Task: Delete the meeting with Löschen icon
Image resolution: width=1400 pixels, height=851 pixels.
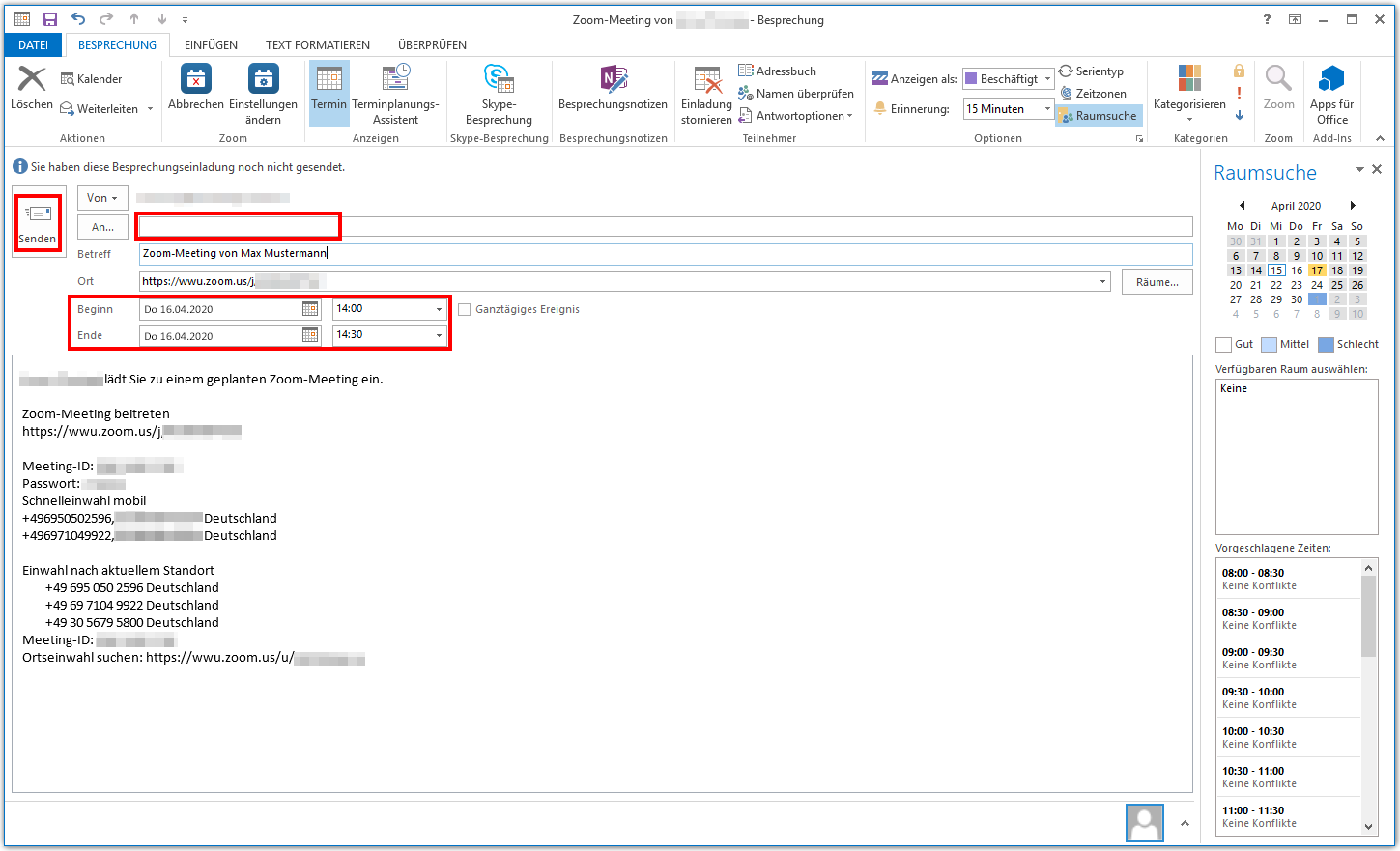Action: pos(32,81)
